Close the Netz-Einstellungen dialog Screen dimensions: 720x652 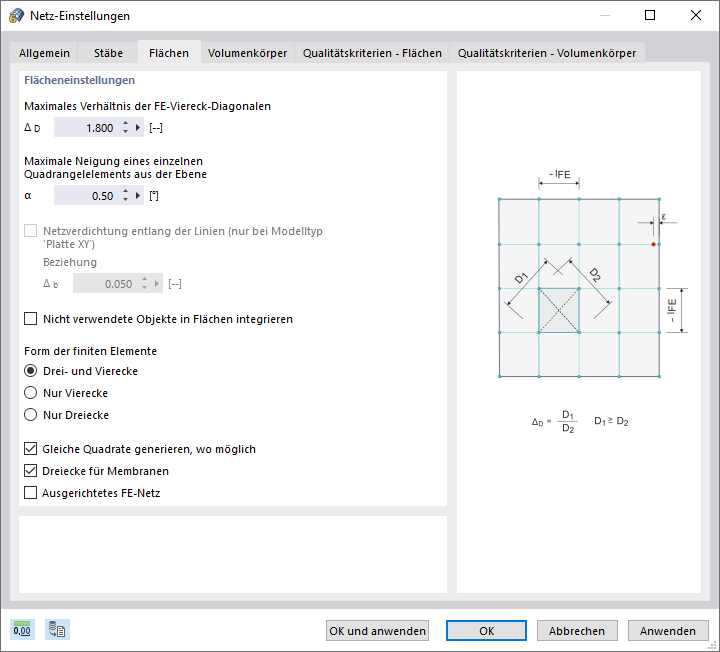(696, 16)
